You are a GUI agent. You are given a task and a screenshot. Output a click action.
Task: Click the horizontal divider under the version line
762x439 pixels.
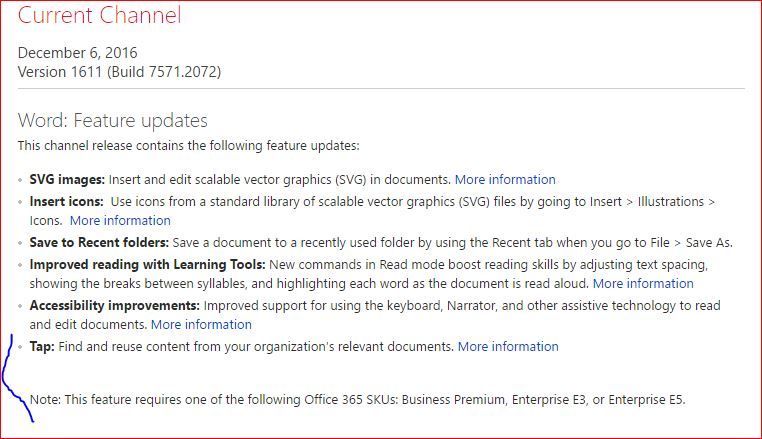[381, 89]
